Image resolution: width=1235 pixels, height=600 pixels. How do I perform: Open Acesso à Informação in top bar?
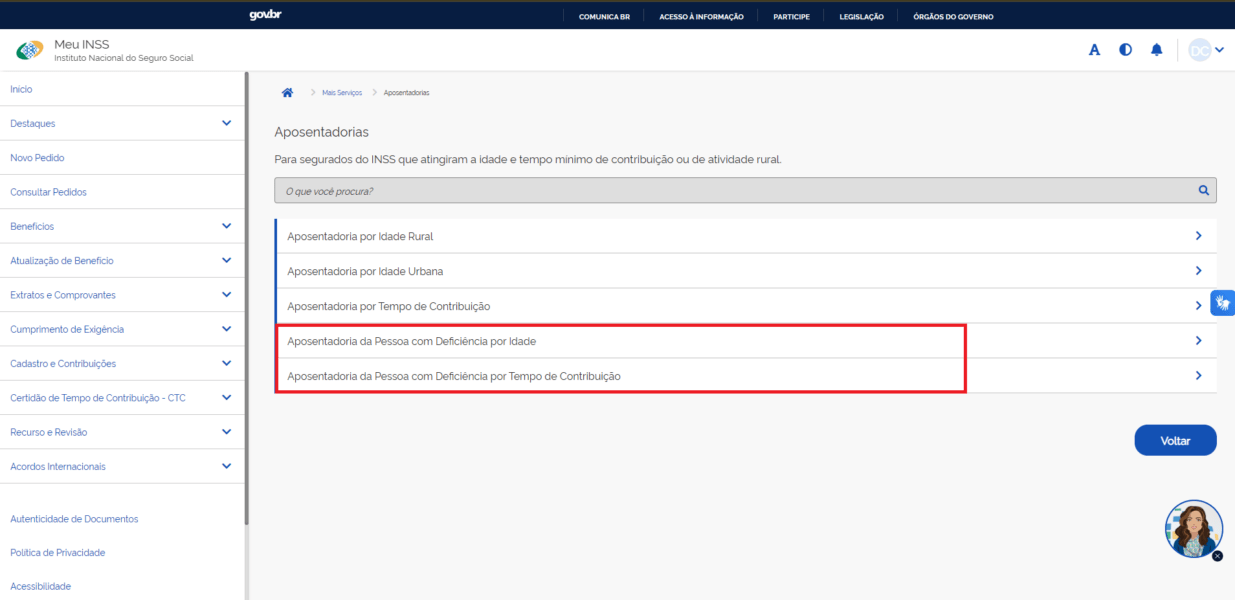coord(701,16)
